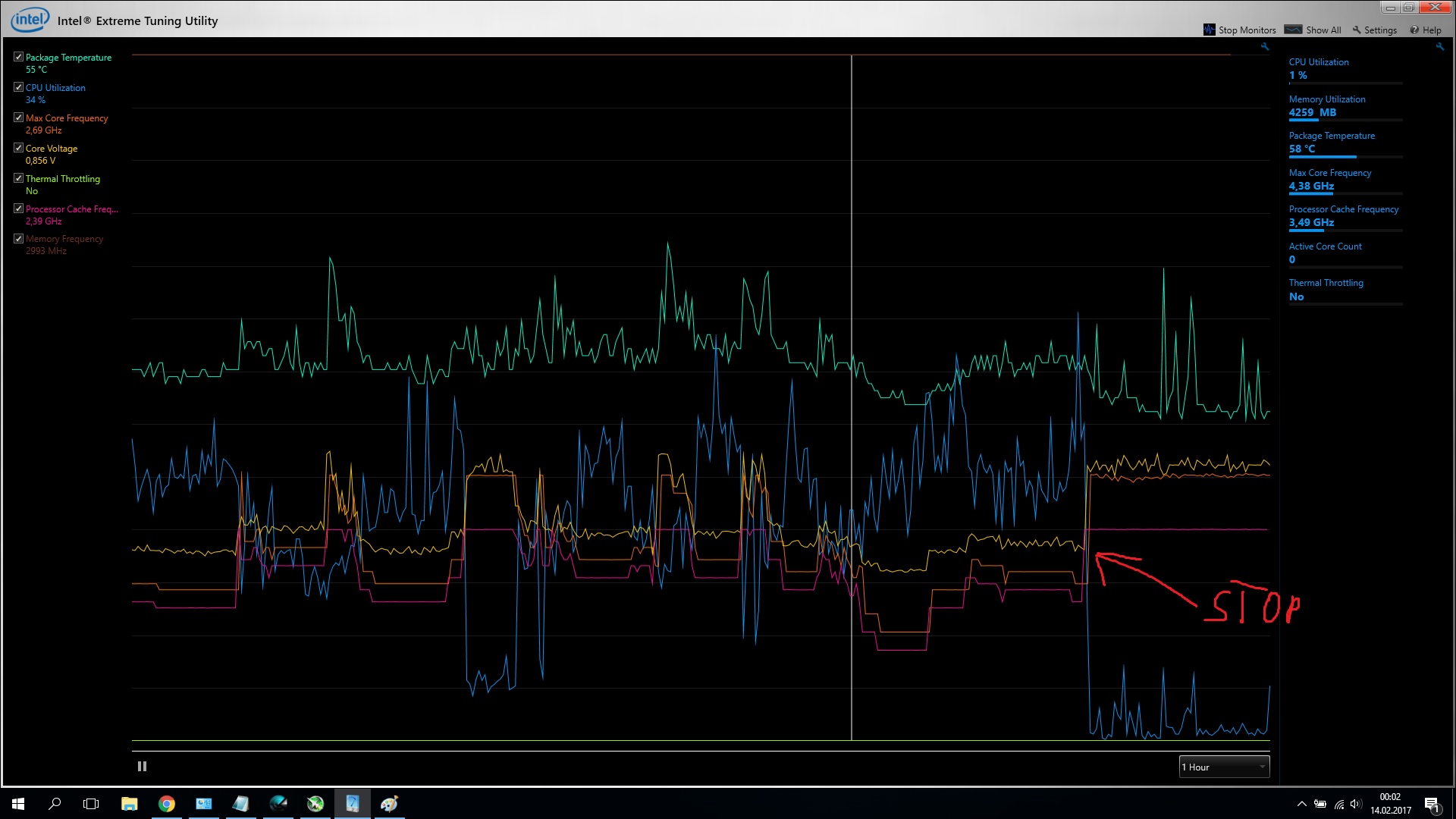Open Windows Start menu
Image resolution: width=1456 pixels, height=819 pixels.
pyautogui.click(x=18, y=804)
